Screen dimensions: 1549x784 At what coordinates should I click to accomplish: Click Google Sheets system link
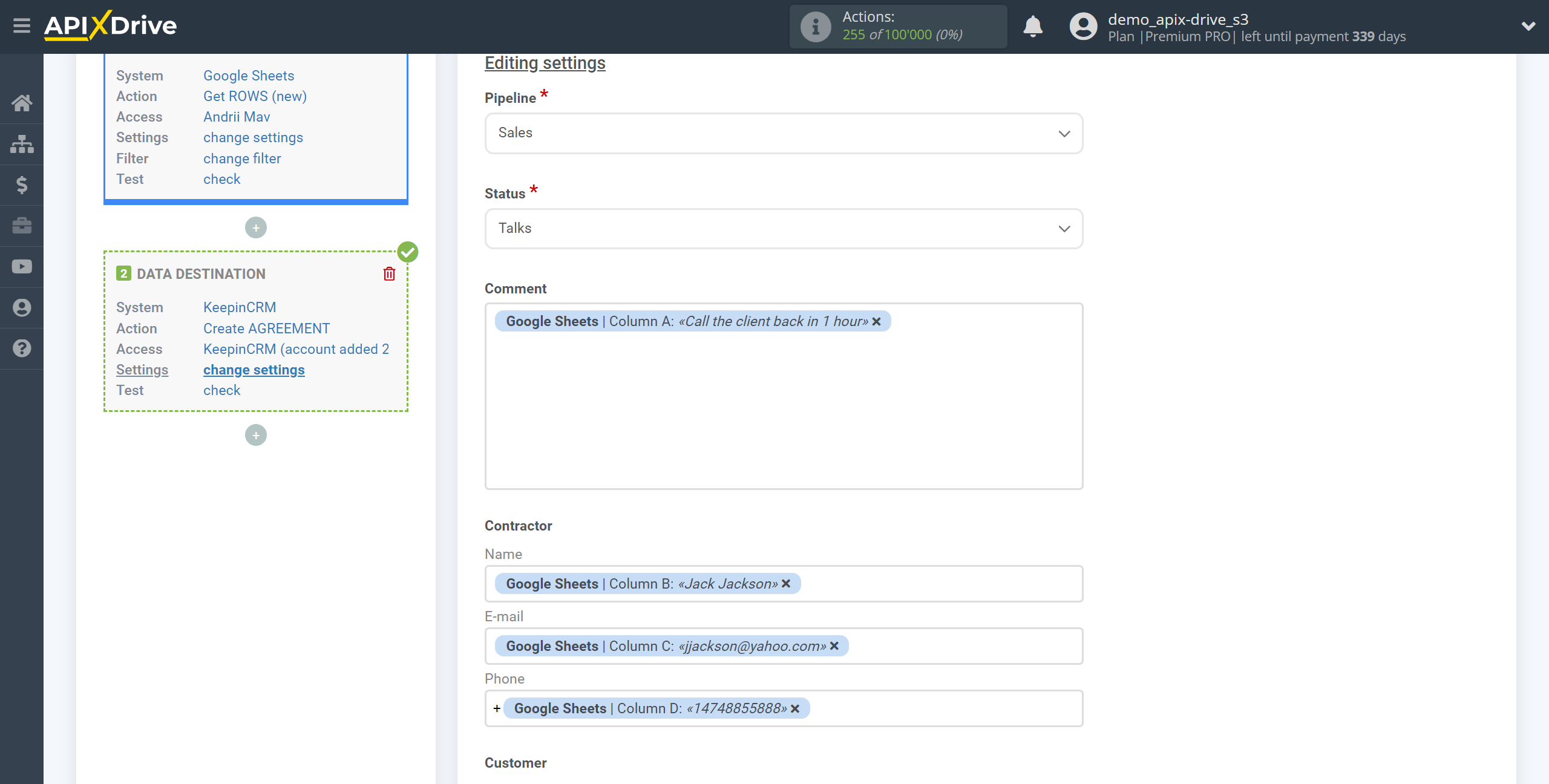click(x=249, y=76)
